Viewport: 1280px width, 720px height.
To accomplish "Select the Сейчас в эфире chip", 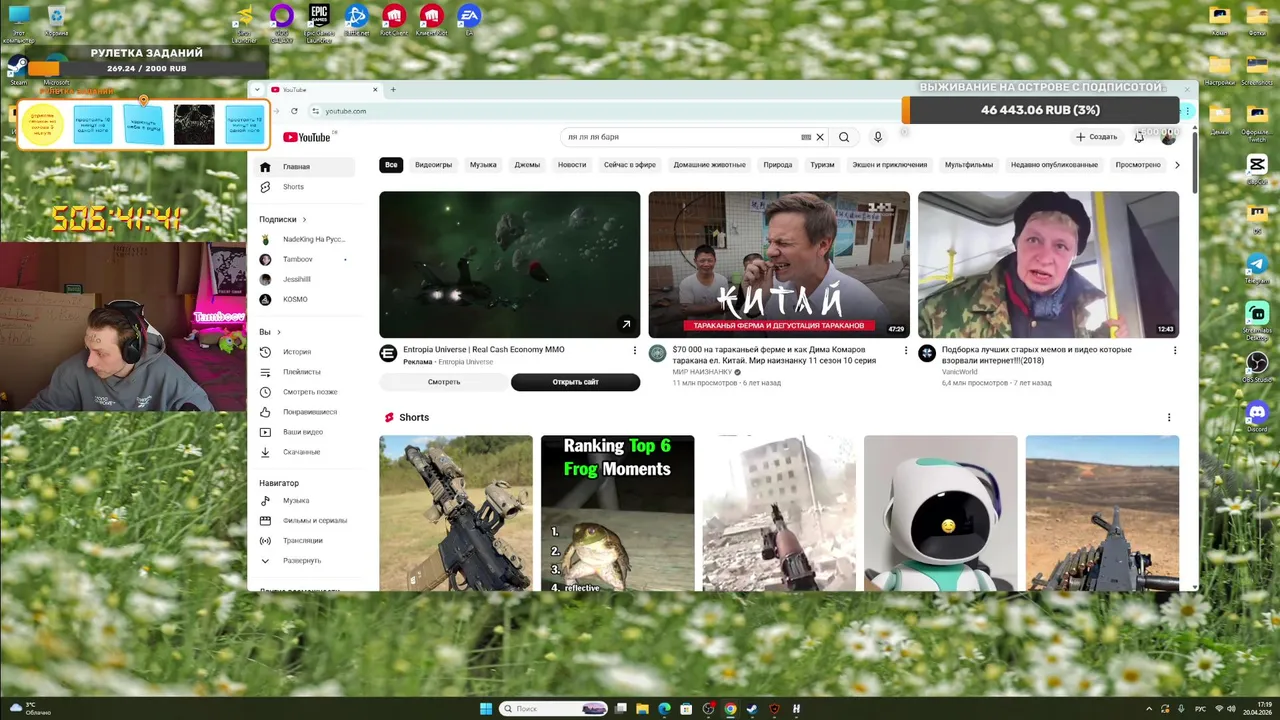I will (x=630, y=165).
